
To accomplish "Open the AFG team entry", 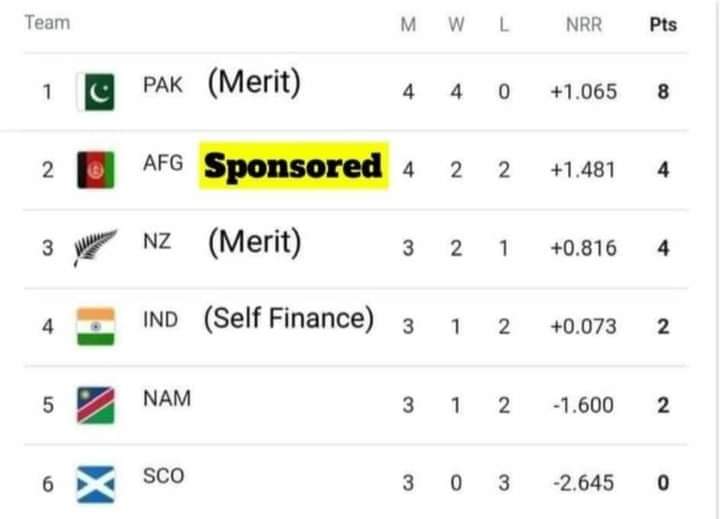I will point(163,163).
